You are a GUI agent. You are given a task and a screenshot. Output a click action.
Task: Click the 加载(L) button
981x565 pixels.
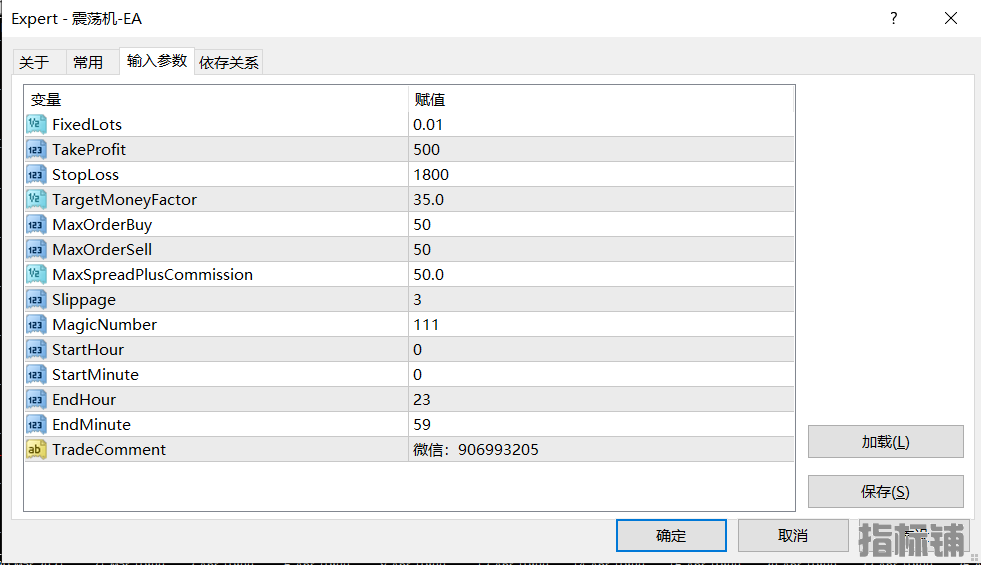tap(885, 442)
